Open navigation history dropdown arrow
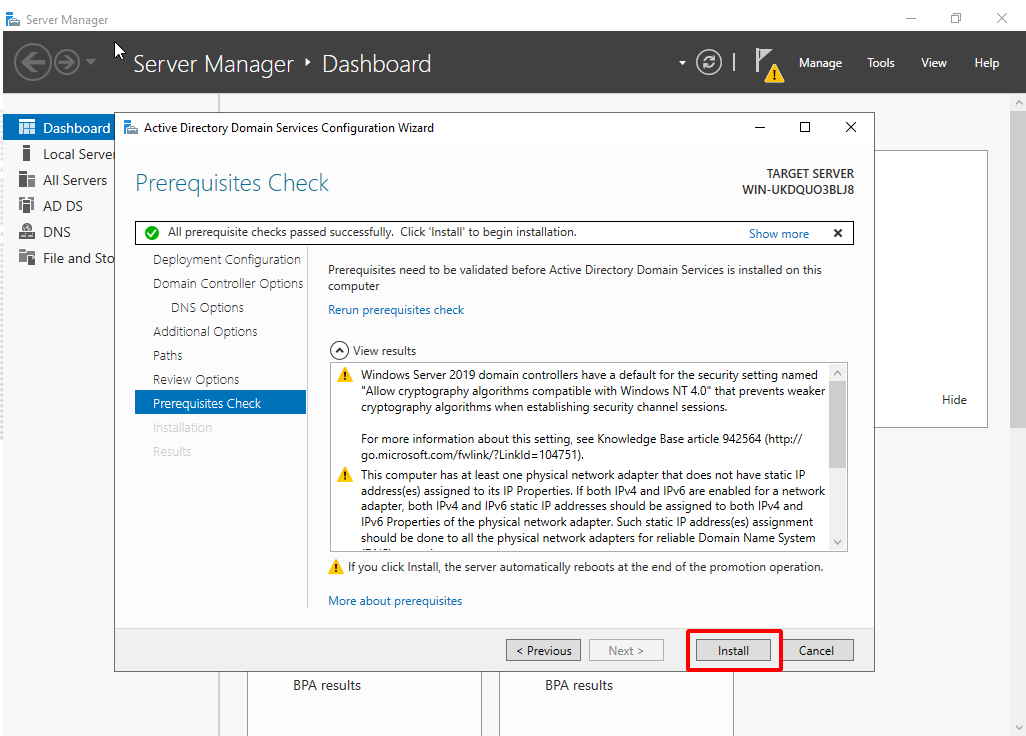The image size is (1026, 736). 92,62
